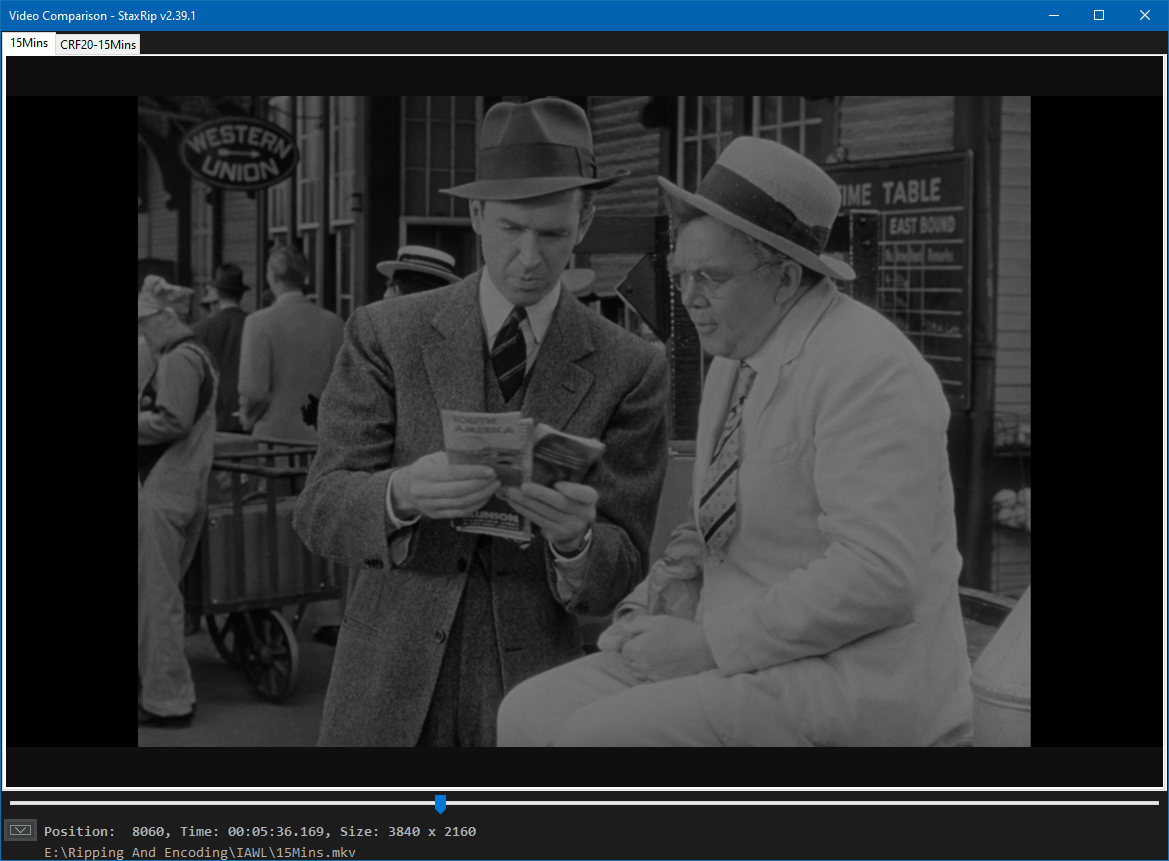Image resolution: width=1169 pixels, height=861 pixels.
Task: Click the Position and Time status text
Action: [260, 831]
